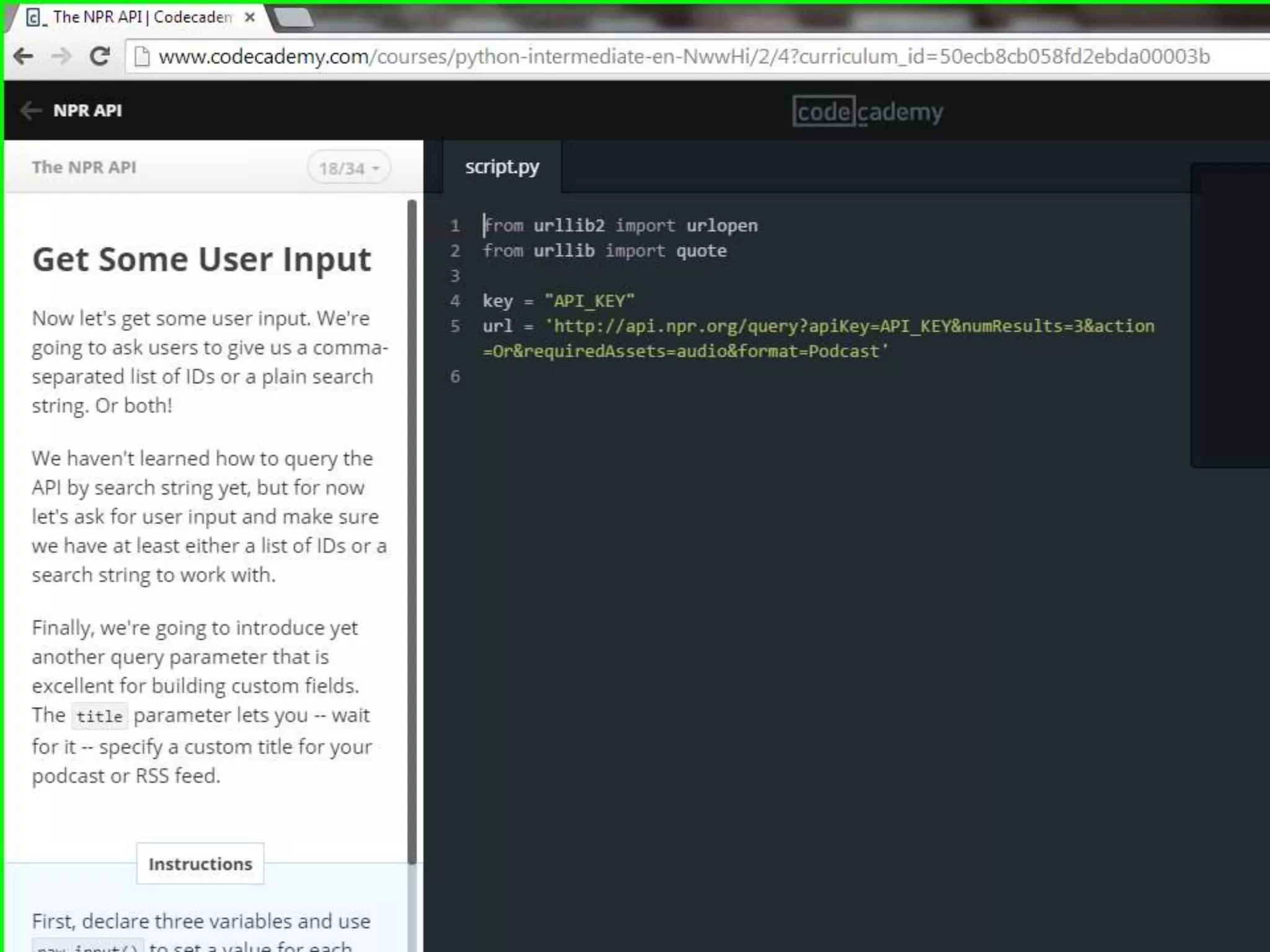Click 'The NPR API' section title
1270x952 pixels.
(x=84, y=167)
